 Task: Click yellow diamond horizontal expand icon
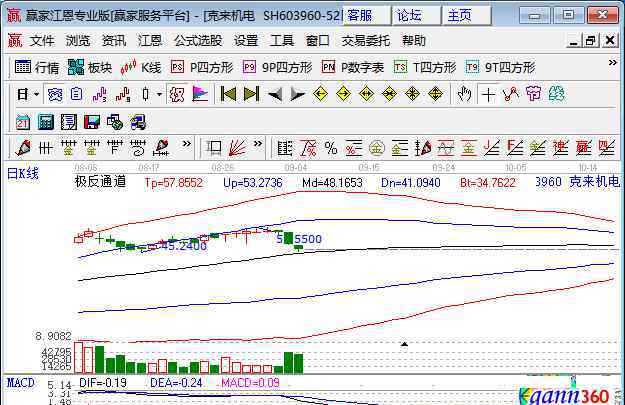[366, 94]
